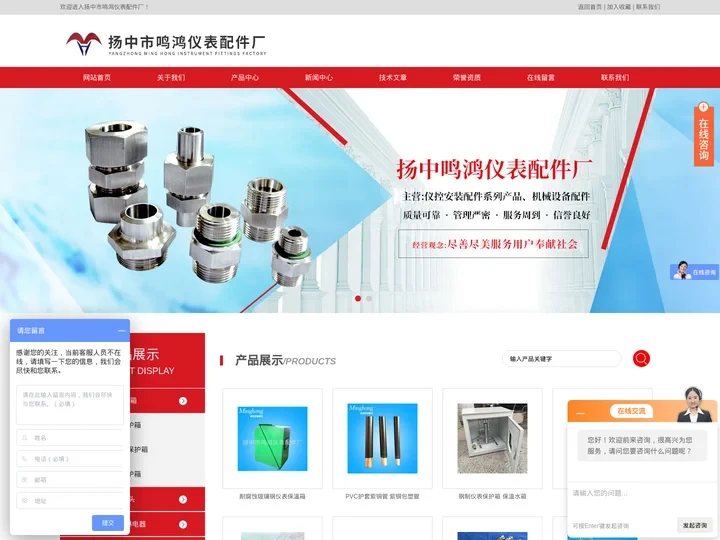Minimize the 请您留言 message panel
Image resolution: width=720 pixels, height=540 pixels.
click(121, 331)
